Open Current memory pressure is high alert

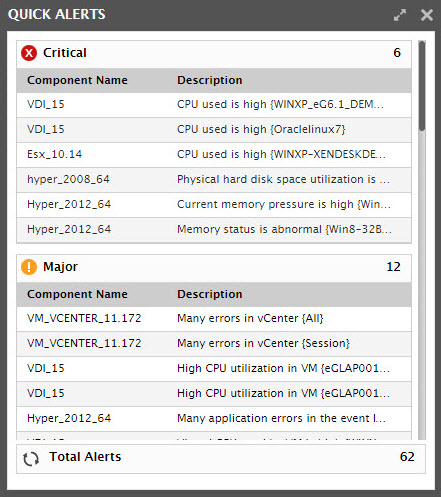[284, 204]
